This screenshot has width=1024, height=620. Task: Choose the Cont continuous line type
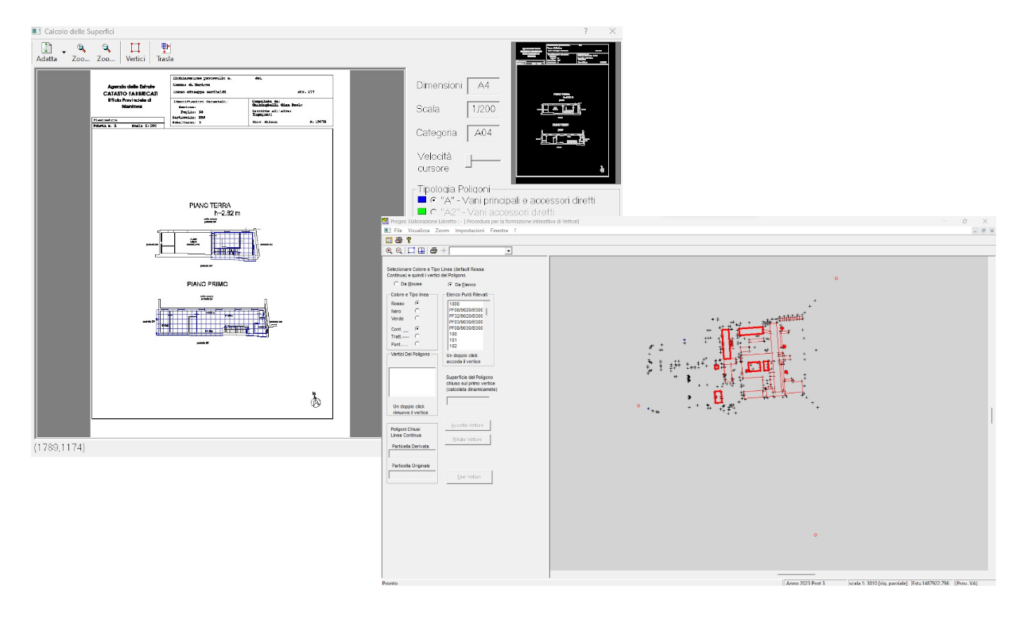tap(417, 329)
